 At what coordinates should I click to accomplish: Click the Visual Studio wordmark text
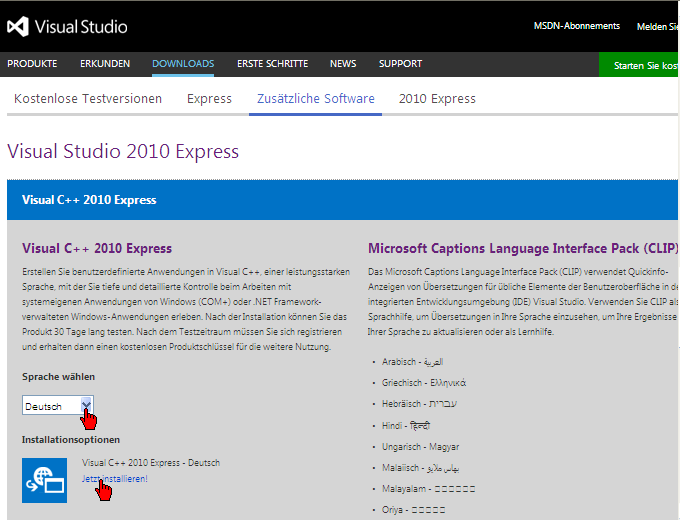pyautogui.click(x=81, y=27)
